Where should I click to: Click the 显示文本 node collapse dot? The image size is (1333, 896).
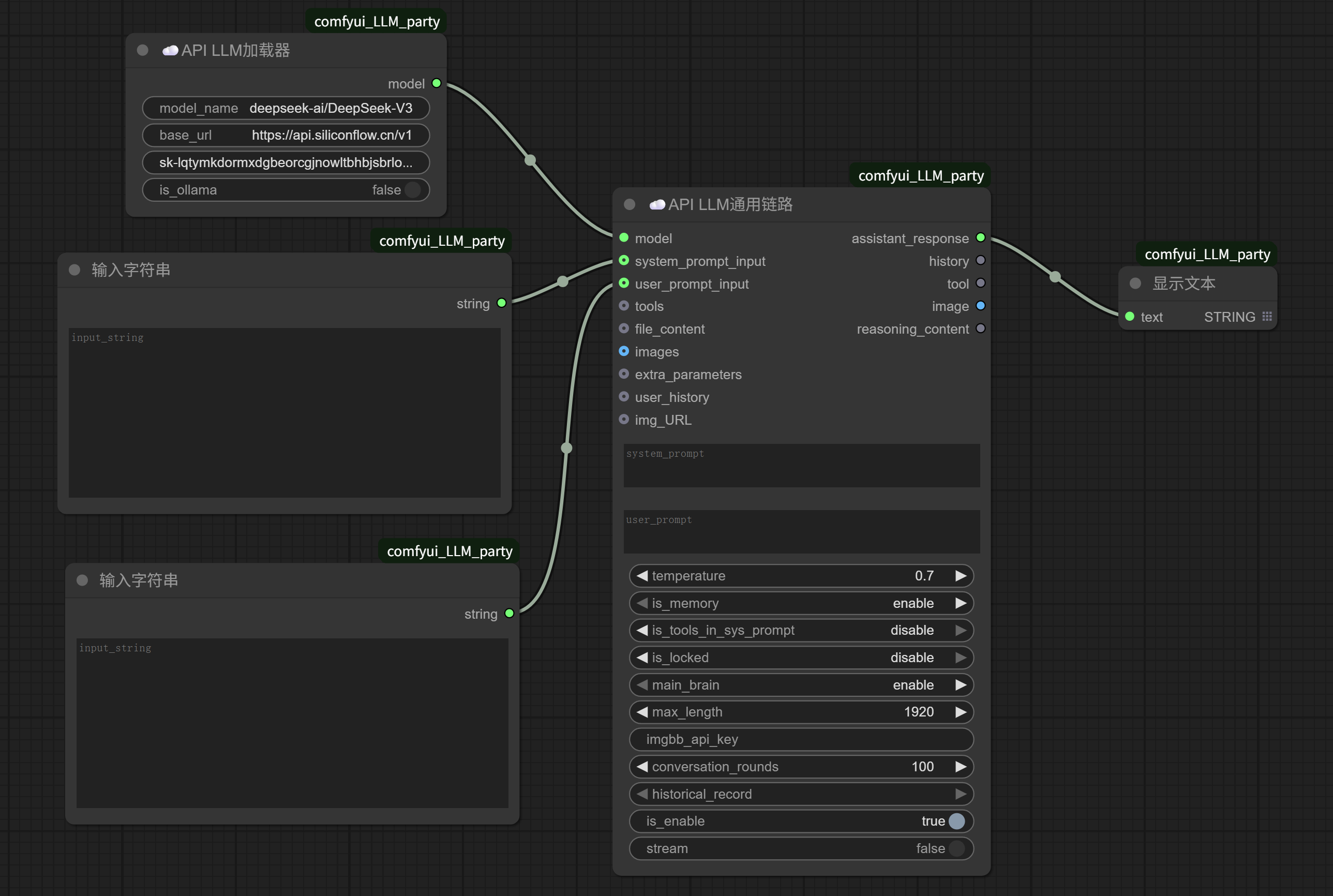pos(1135,283)
